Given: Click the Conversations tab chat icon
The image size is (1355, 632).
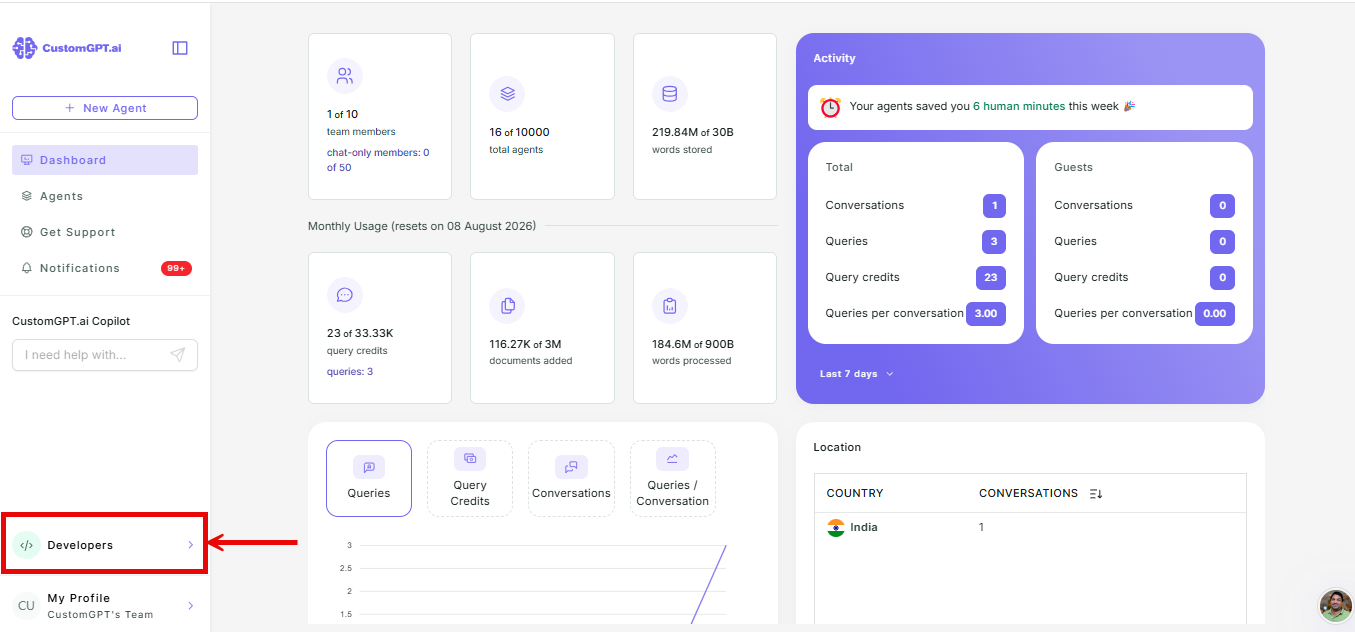Looking at the screenshot, I should (x=571, y=467).
